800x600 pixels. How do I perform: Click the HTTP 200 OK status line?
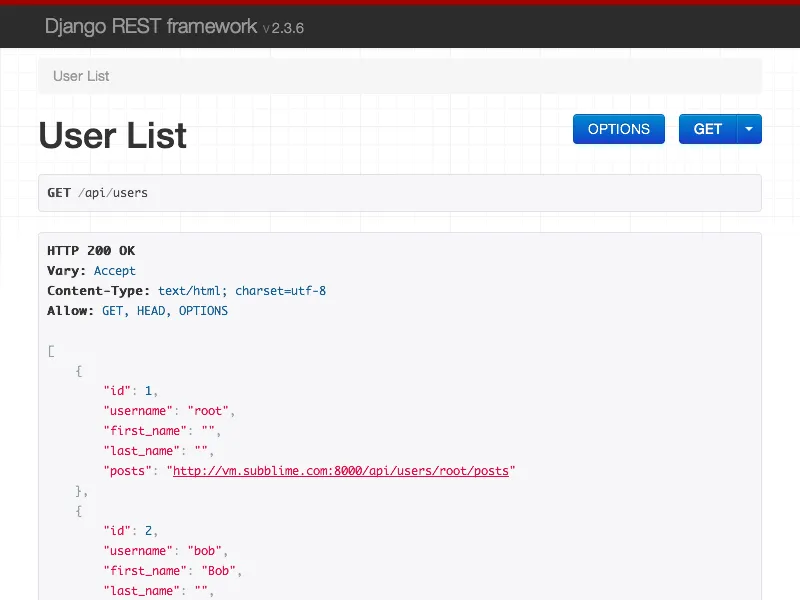pos(90,250)
